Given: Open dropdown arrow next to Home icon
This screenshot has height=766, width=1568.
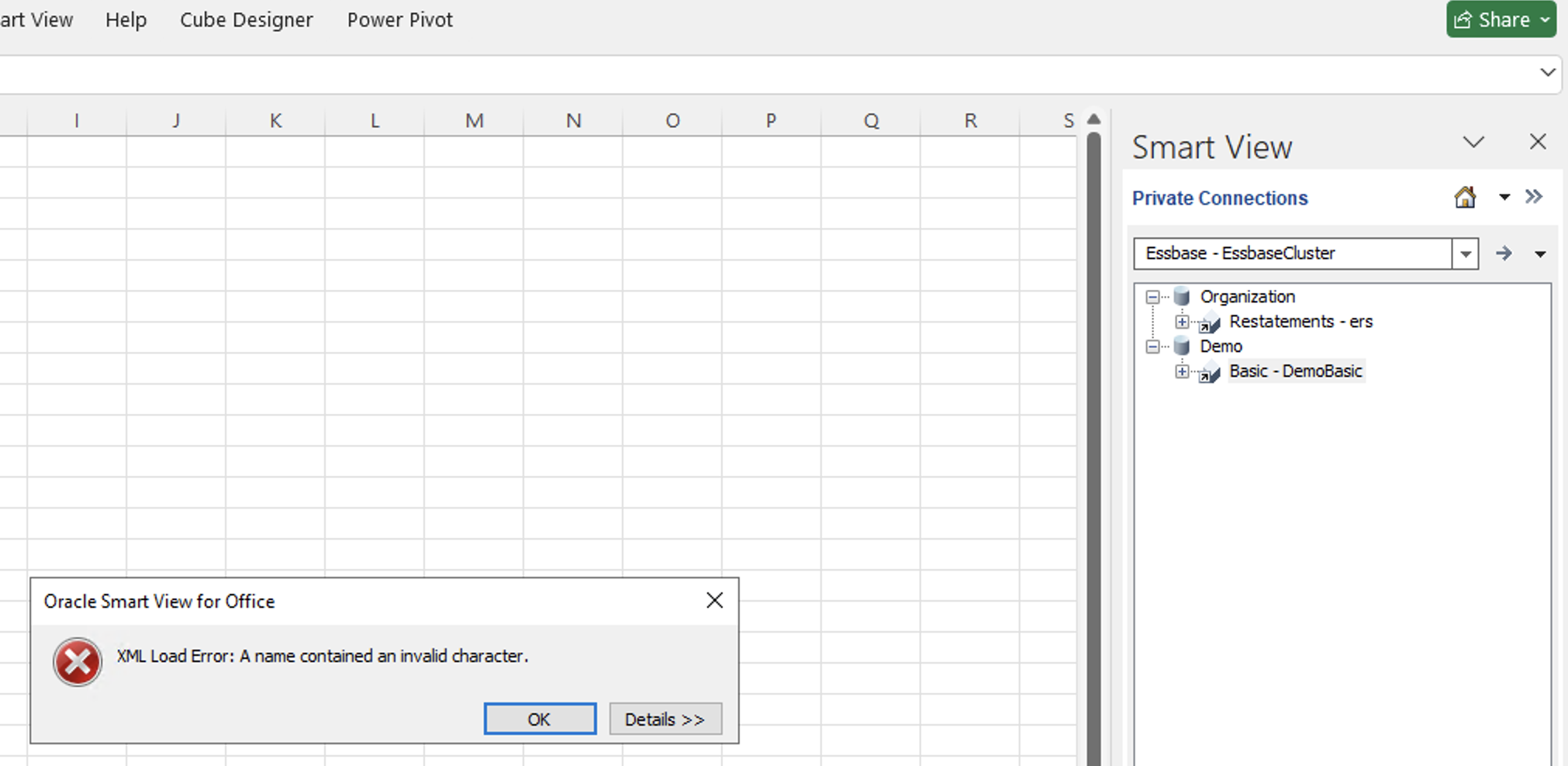Looking at the screenshot, I should (x=1504, y=197).
